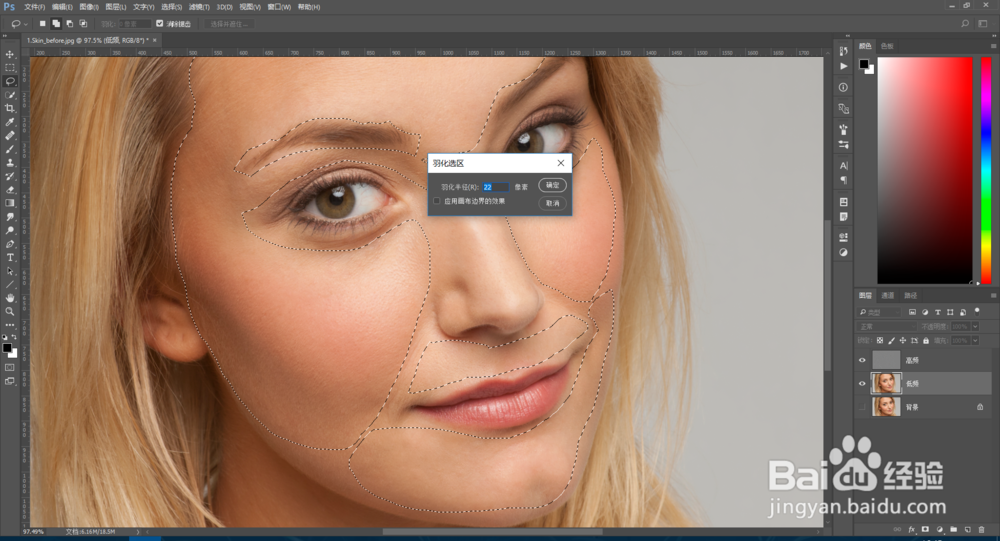This screenshot has width=1000, height=541.
Task: Select the Healing Brush tool
Action: click(10, 135)
